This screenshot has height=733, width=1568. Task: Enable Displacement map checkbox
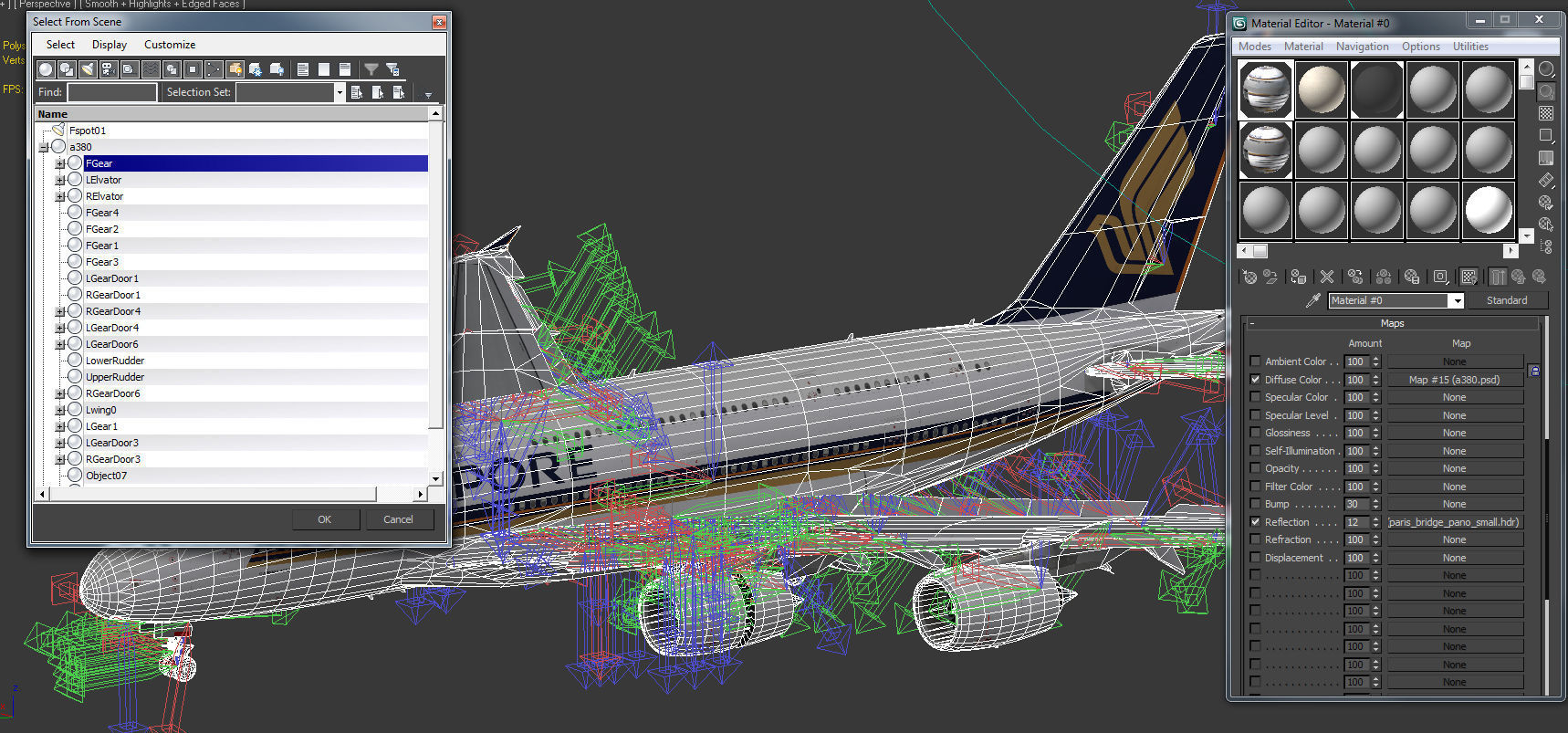(x=1255, y=557)
